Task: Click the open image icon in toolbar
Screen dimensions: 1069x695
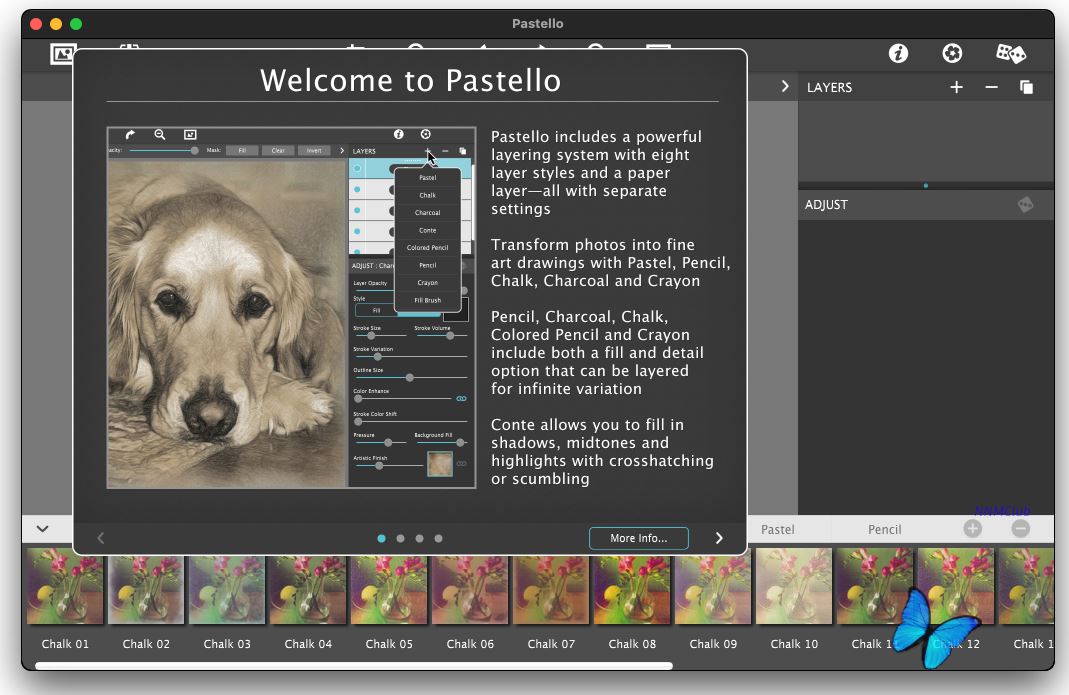Action: point(61,53)
